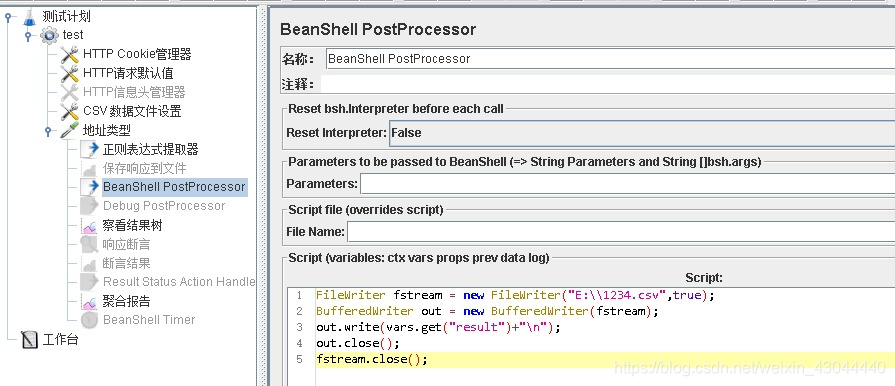Select 正则表达式提取器 in the tree
This screenshot has height=386, width=895.
pos(151,150)
